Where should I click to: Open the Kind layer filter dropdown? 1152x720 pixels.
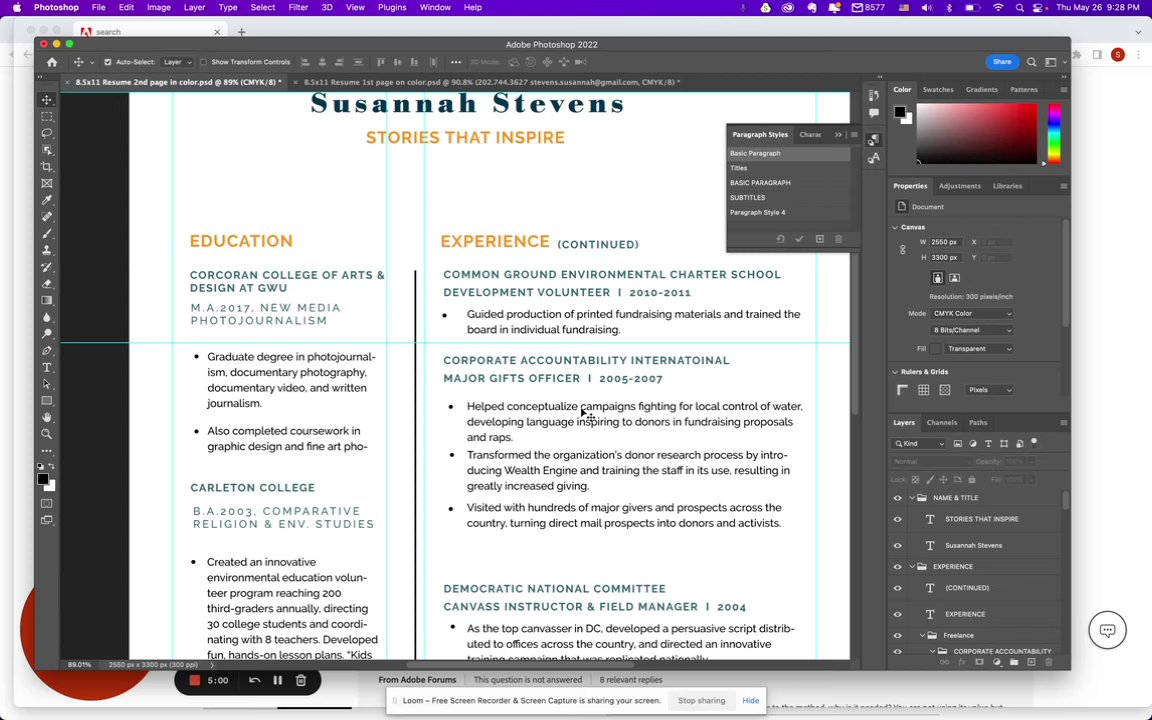[x=920, y=443]
